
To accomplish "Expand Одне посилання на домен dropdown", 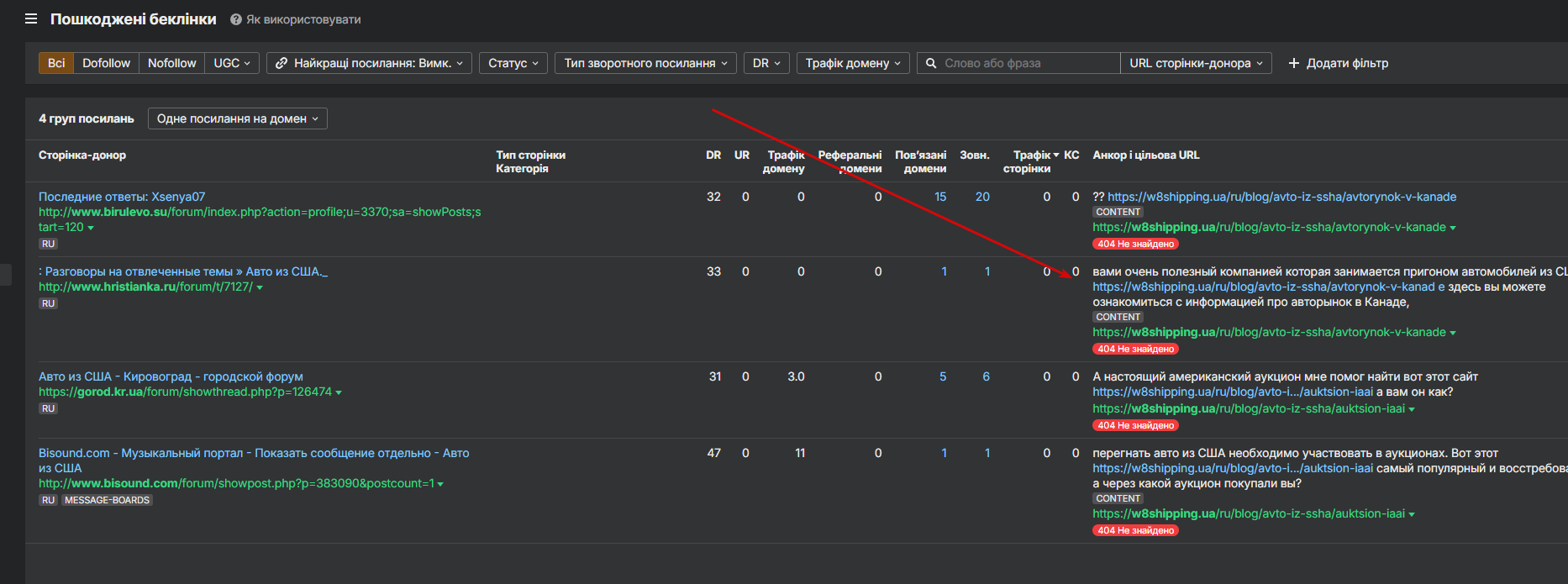I will (x=237, y=118).
